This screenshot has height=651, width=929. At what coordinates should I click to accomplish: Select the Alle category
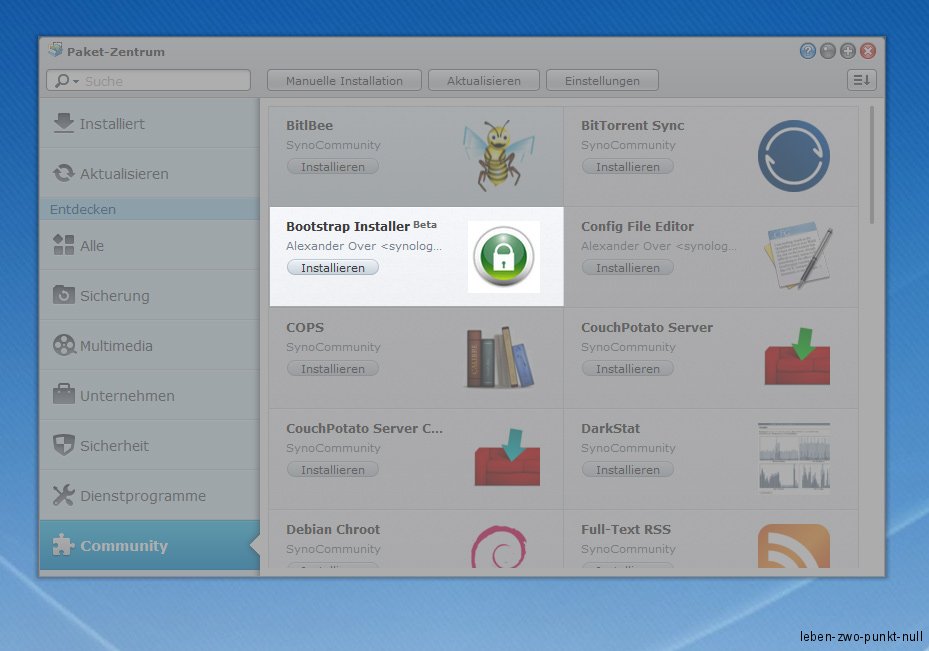[149, 245]
